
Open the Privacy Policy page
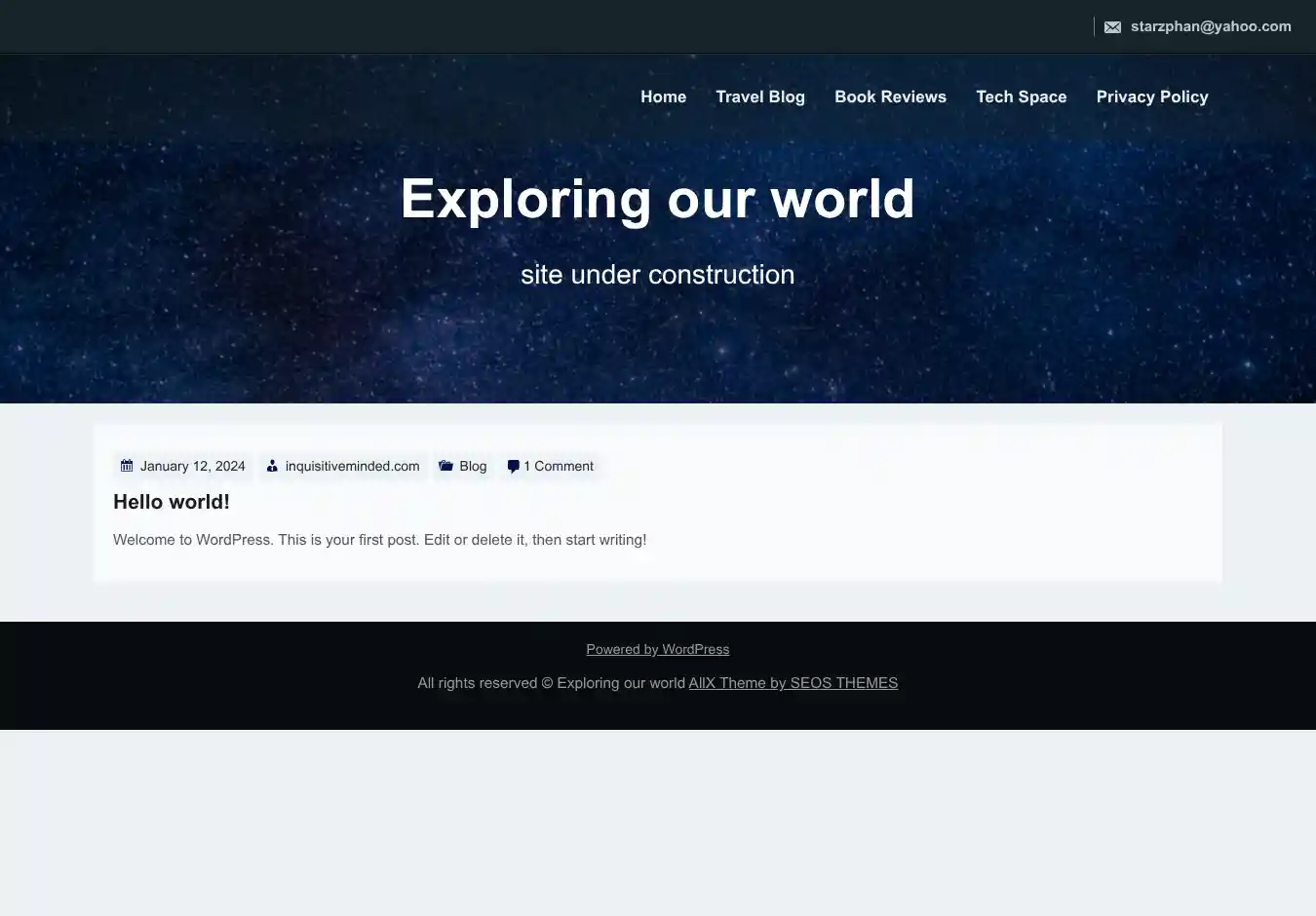pyautogui.click(x=1151, y=96)
